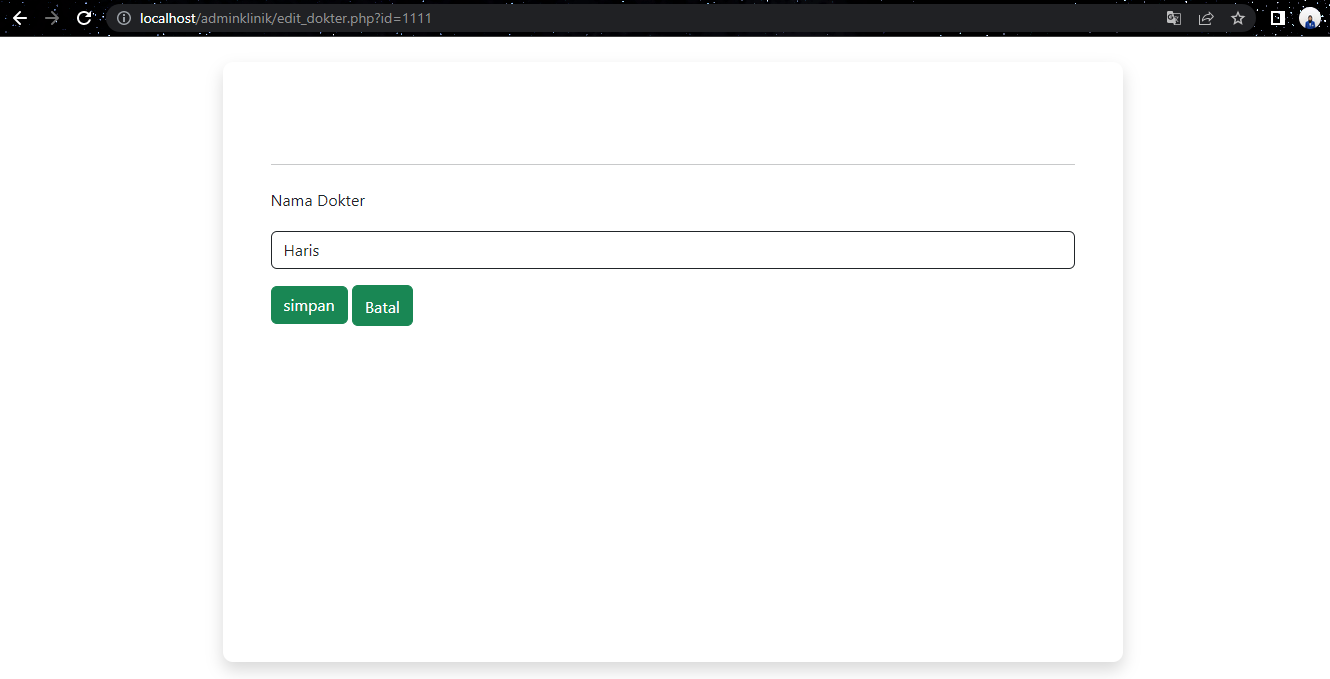Click 'simpan' to save the doctor name
Screen dimensions: 1330x679
click(x=309, y=305)
